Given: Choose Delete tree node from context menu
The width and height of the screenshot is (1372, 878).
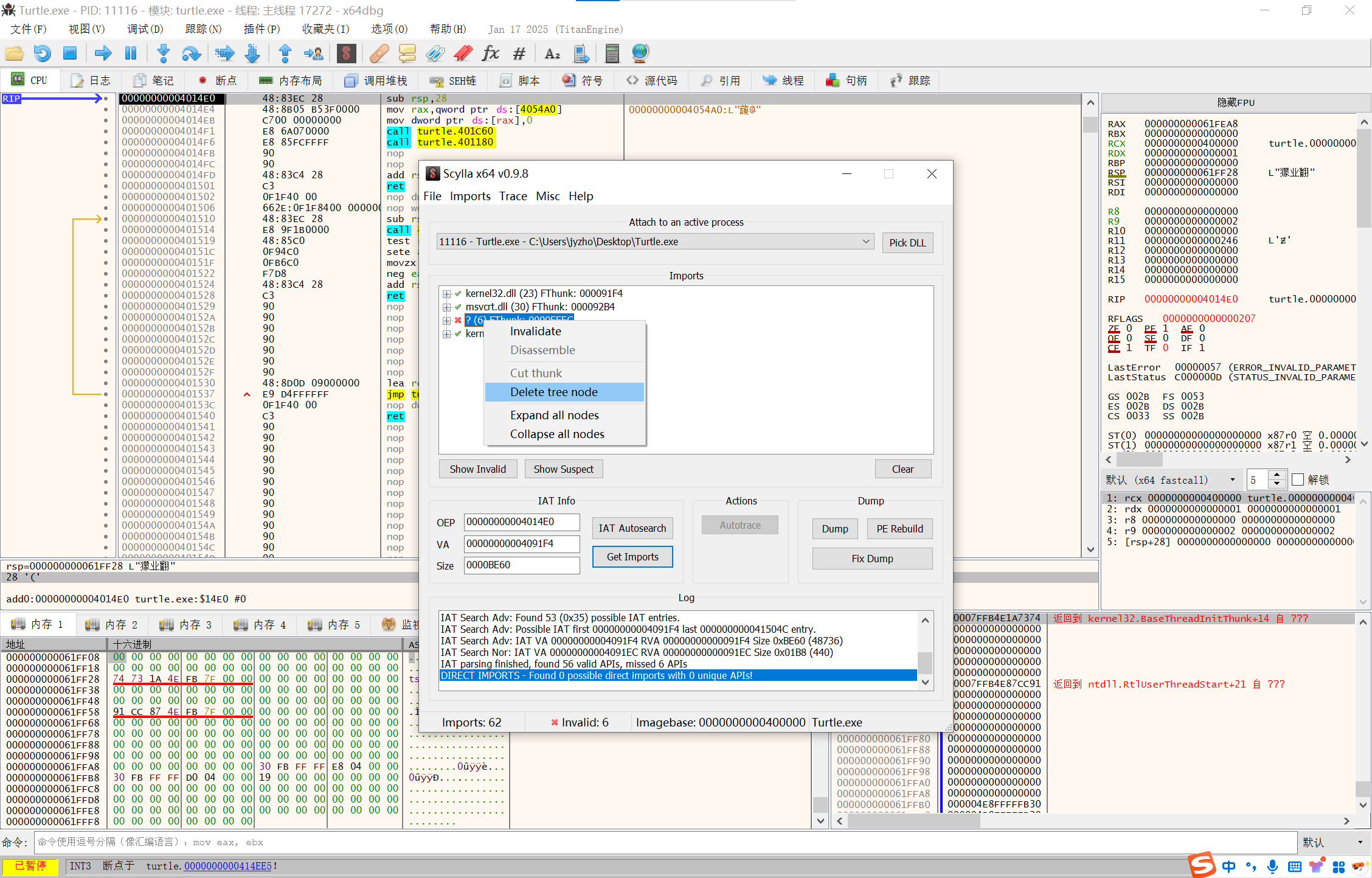Looking at the screenshot, I should [553, 392].
